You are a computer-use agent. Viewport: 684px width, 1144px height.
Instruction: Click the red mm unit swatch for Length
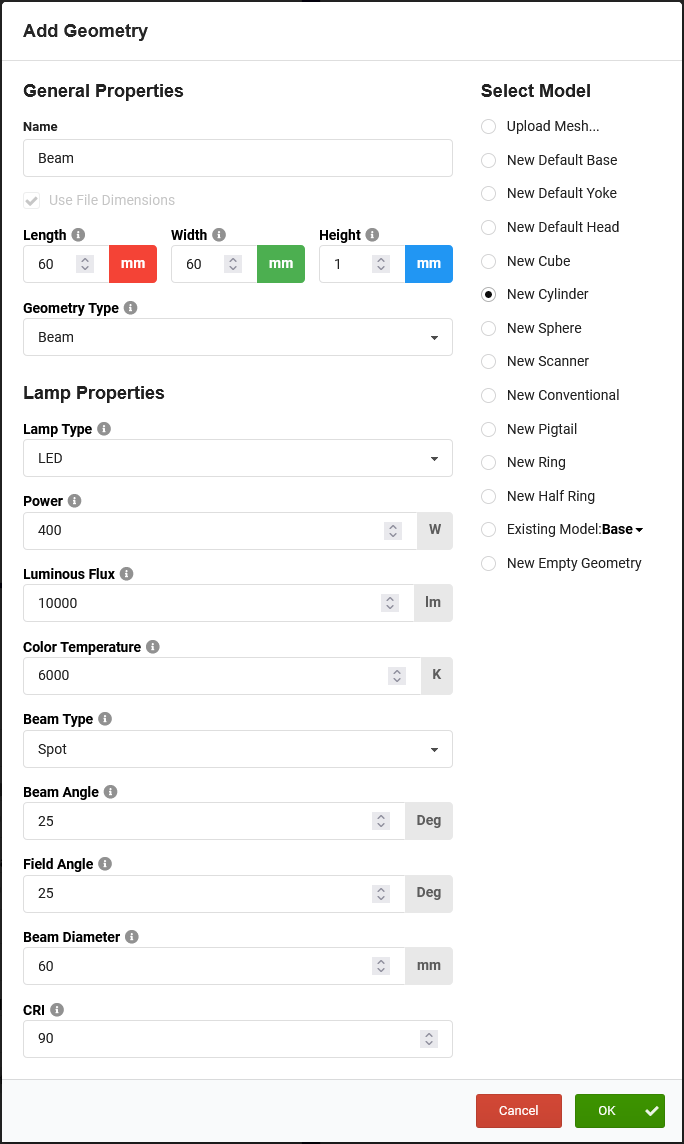(133, 264)
